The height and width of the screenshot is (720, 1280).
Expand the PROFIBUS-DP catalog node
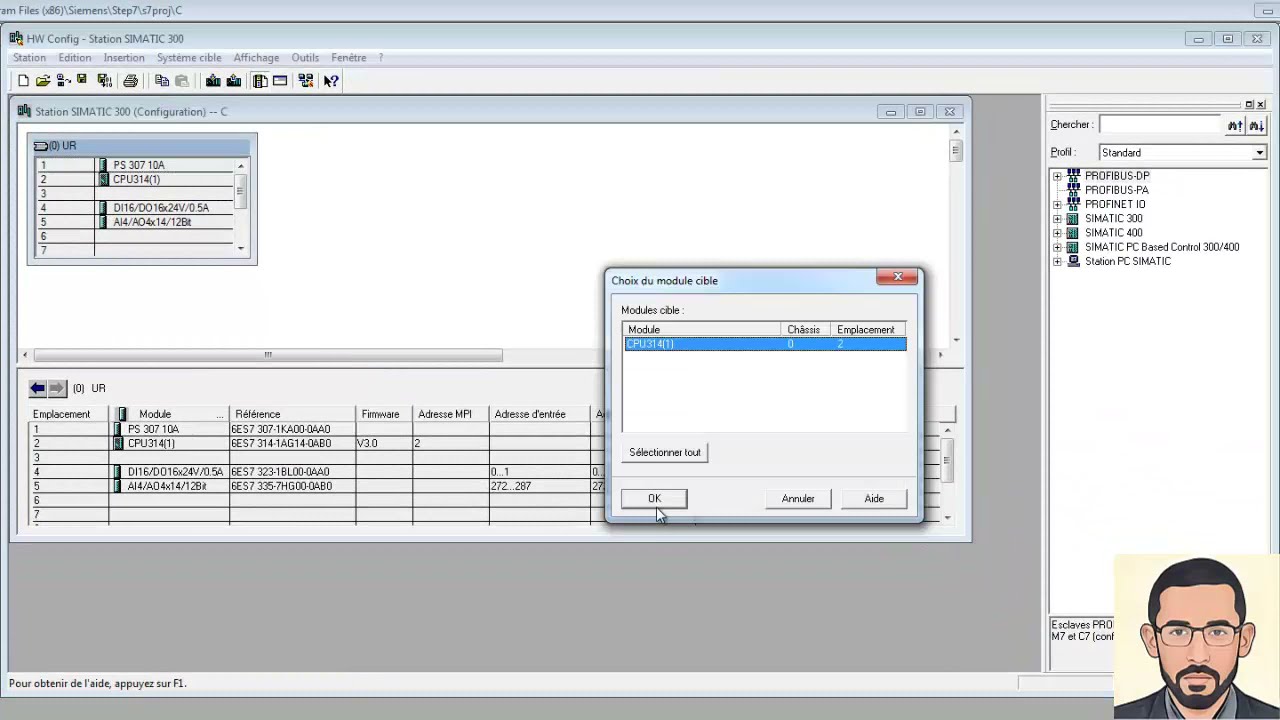(1057, 176)
